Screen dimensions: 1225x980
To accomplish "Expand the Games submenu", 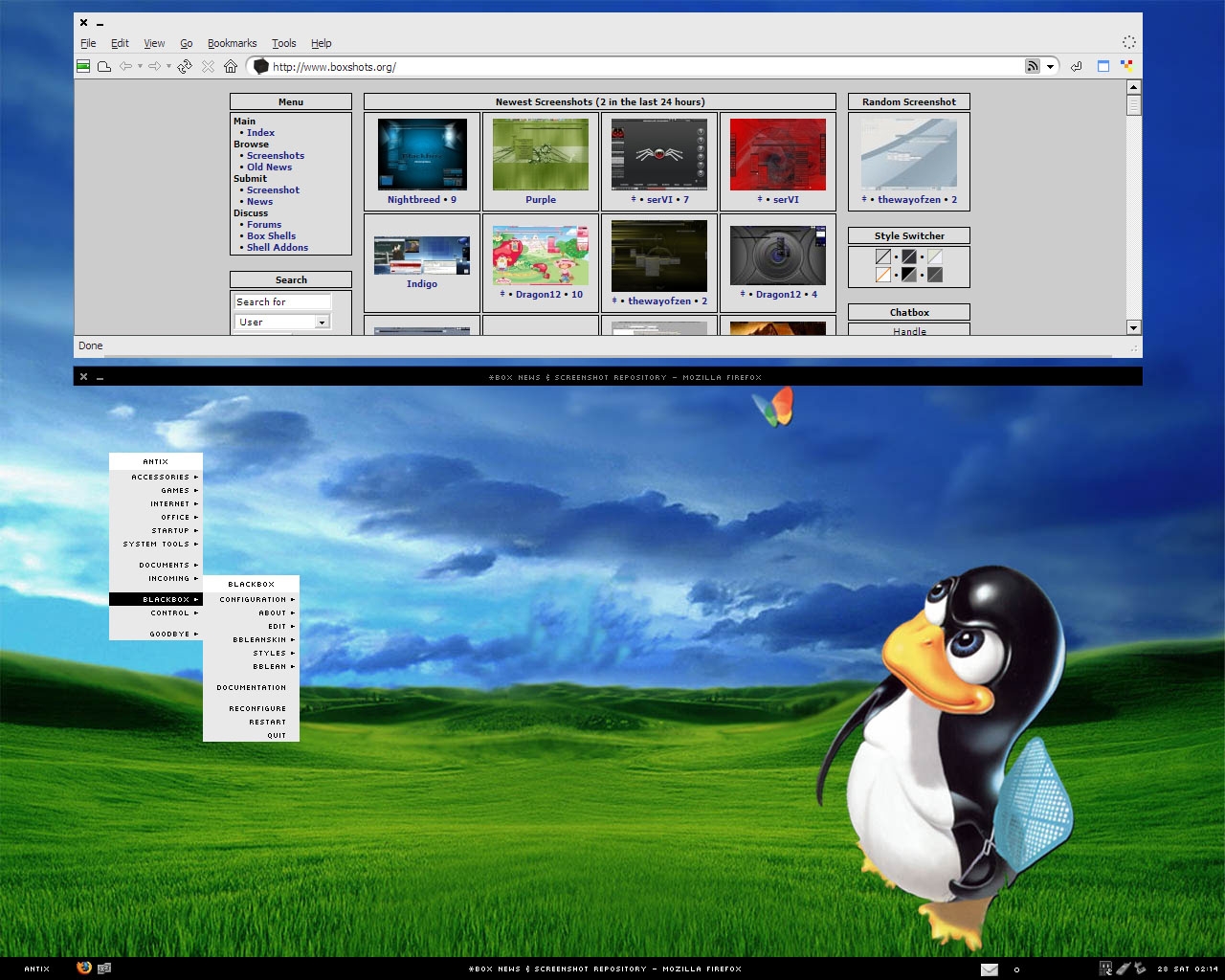I will 156,490.
